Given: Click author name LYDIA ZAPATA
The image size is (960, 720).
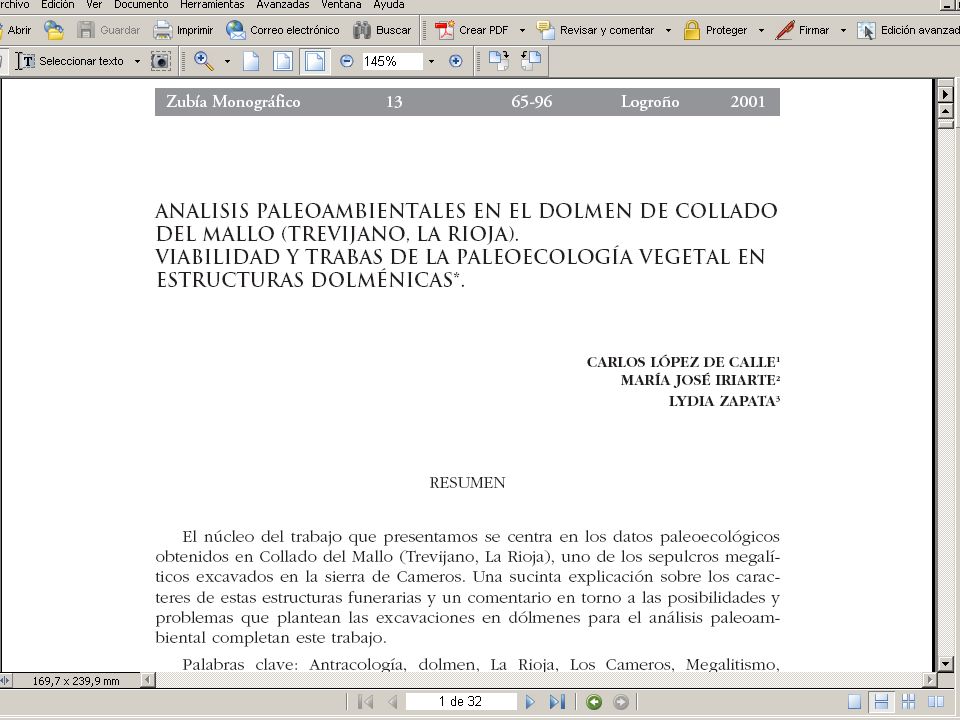Looking at the screenshot, I should click(x=724, y=401).
